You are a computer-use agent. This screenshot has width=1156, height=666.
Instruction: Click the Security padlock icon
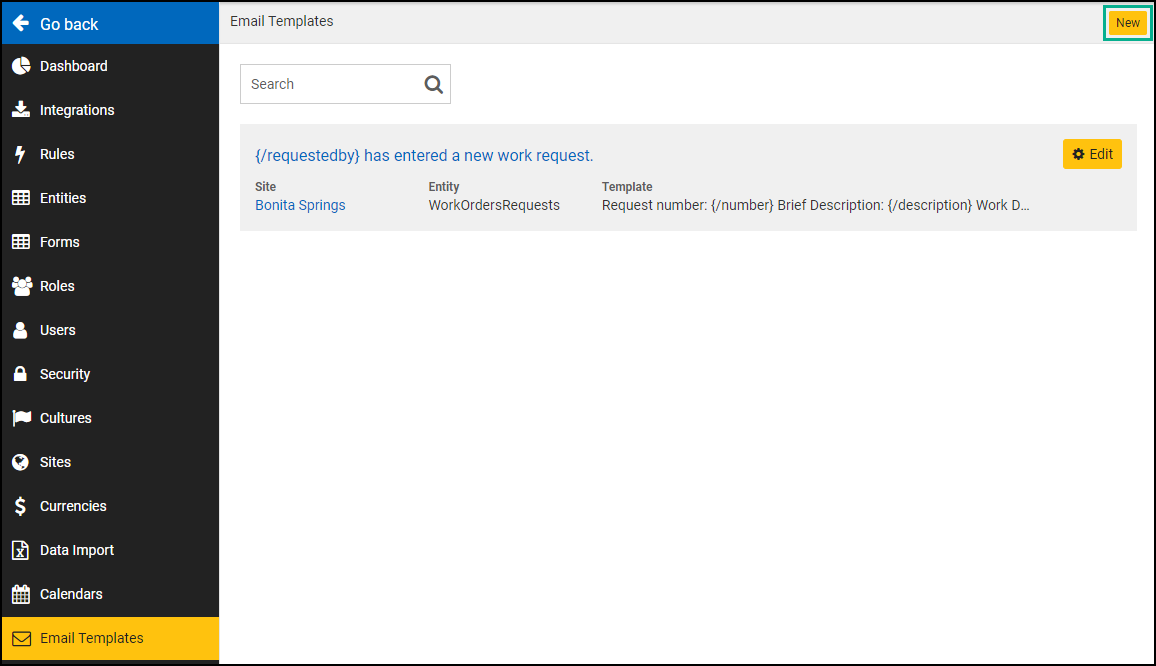[x=20, y=374]
